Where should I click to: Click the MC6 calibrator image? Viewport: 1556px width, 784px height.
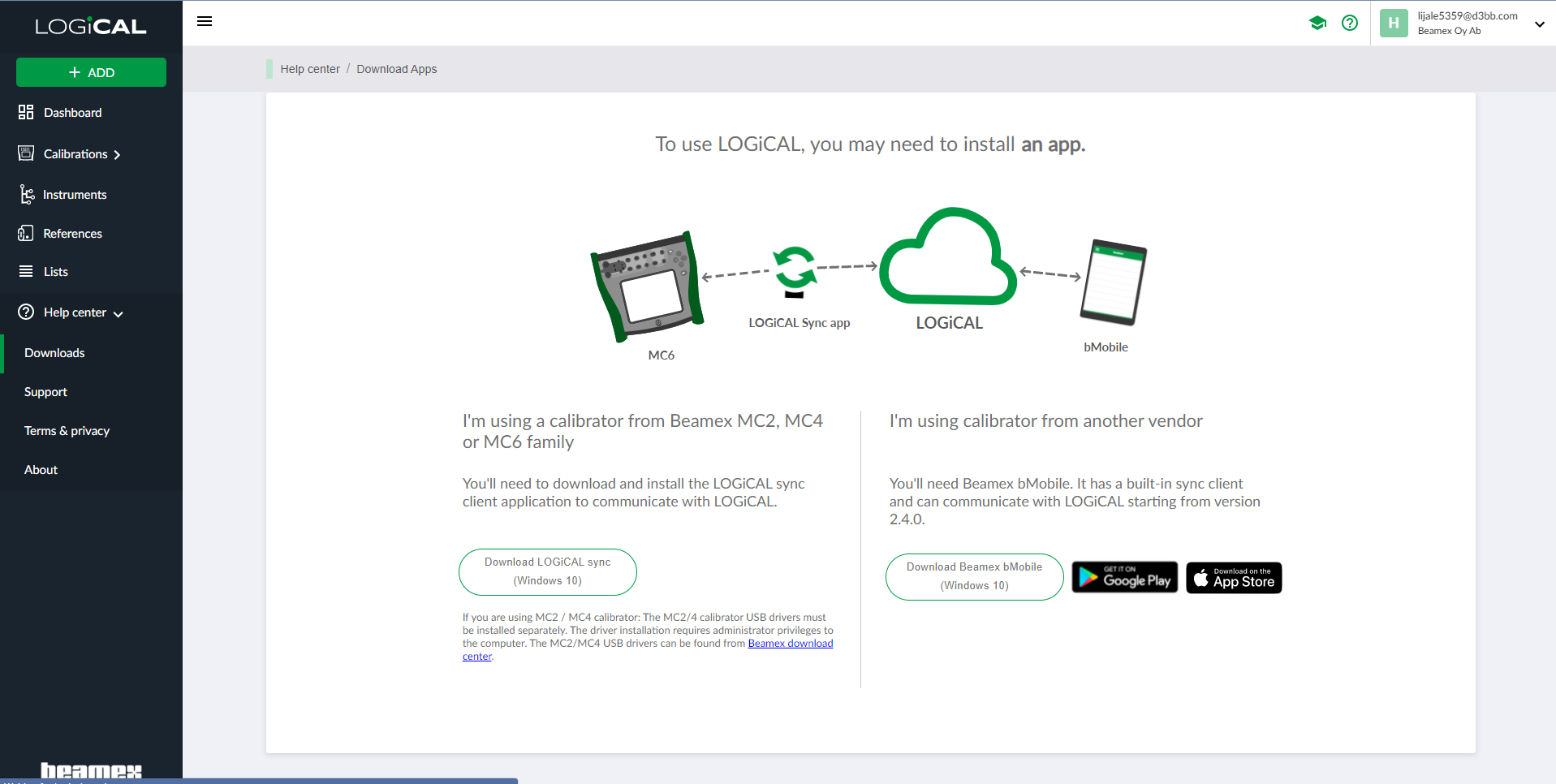(647, 286)
